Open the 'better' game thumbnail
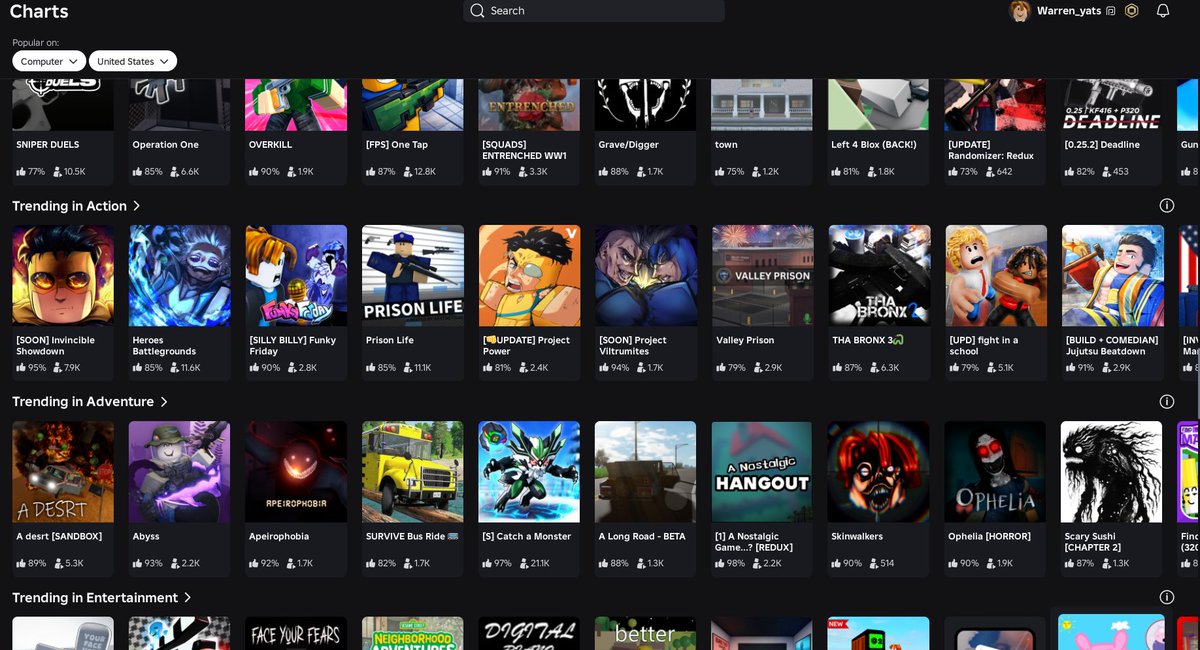 pyautogui.click(x=646, y=633)
